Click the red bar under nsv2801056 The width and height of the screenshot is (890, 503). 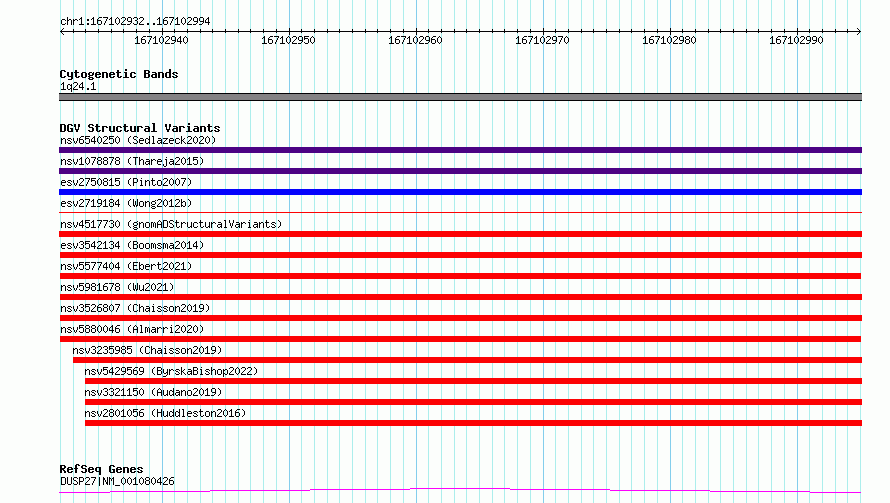click(x=473, y=423)
